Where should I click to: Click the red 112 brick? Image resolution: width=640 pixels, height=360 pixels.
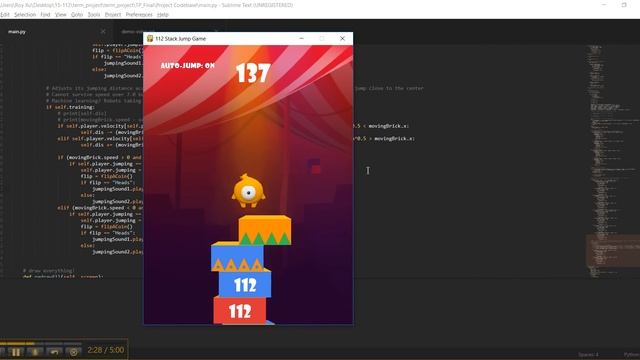240,311
